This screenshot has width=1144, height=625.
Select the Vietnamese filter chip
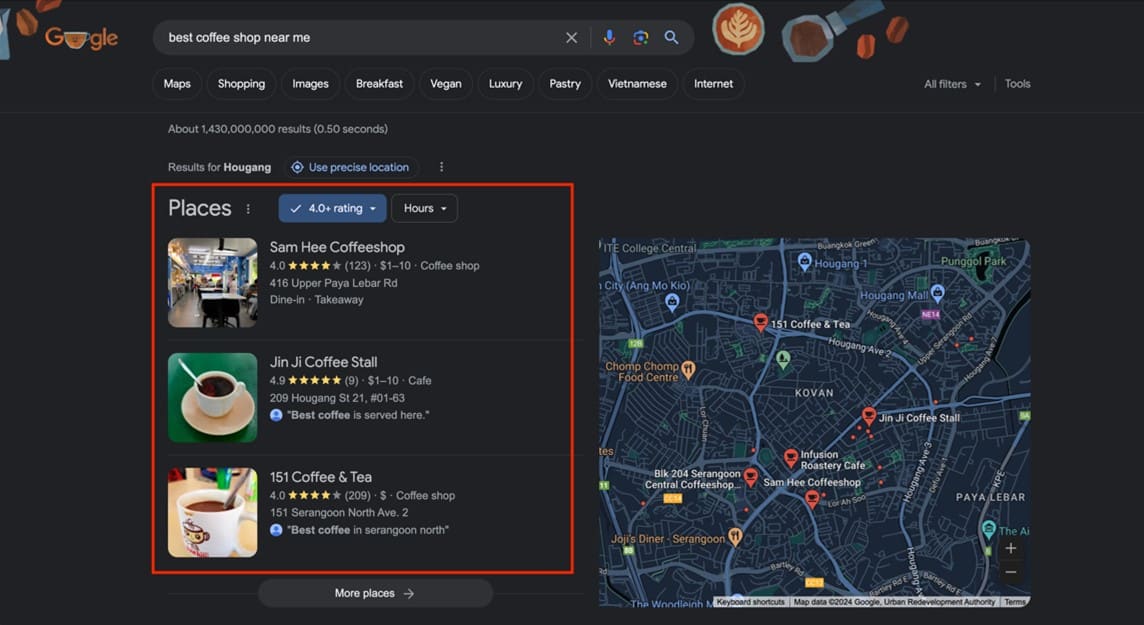pos(637,84)
